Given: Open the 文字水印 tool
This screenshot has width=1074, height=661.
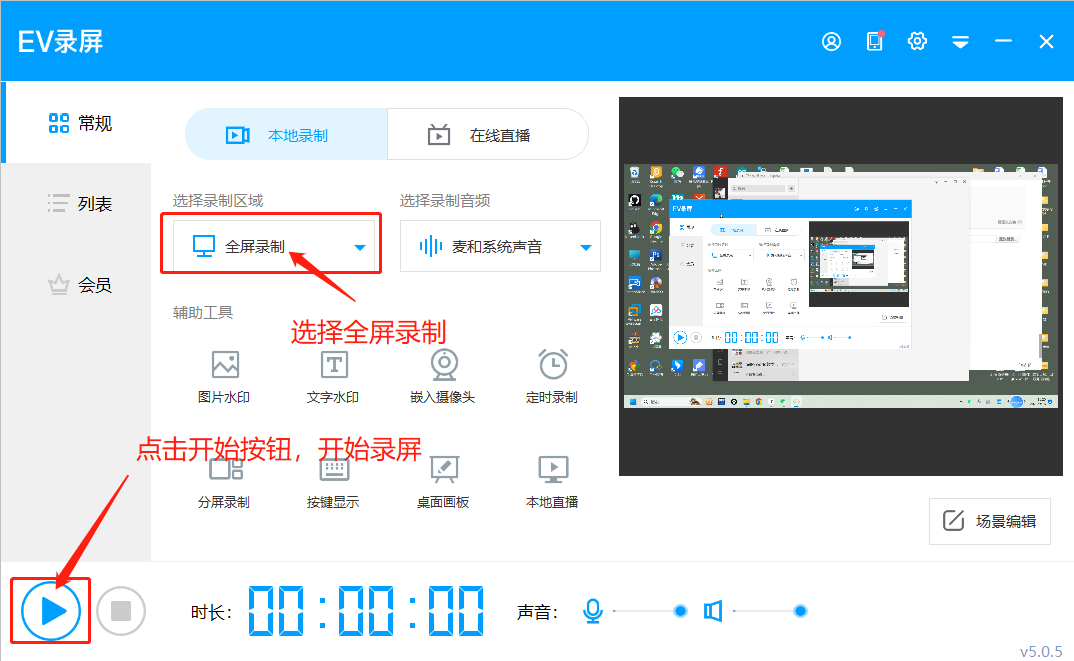Looking at the screenshot, I should point(333,377).
